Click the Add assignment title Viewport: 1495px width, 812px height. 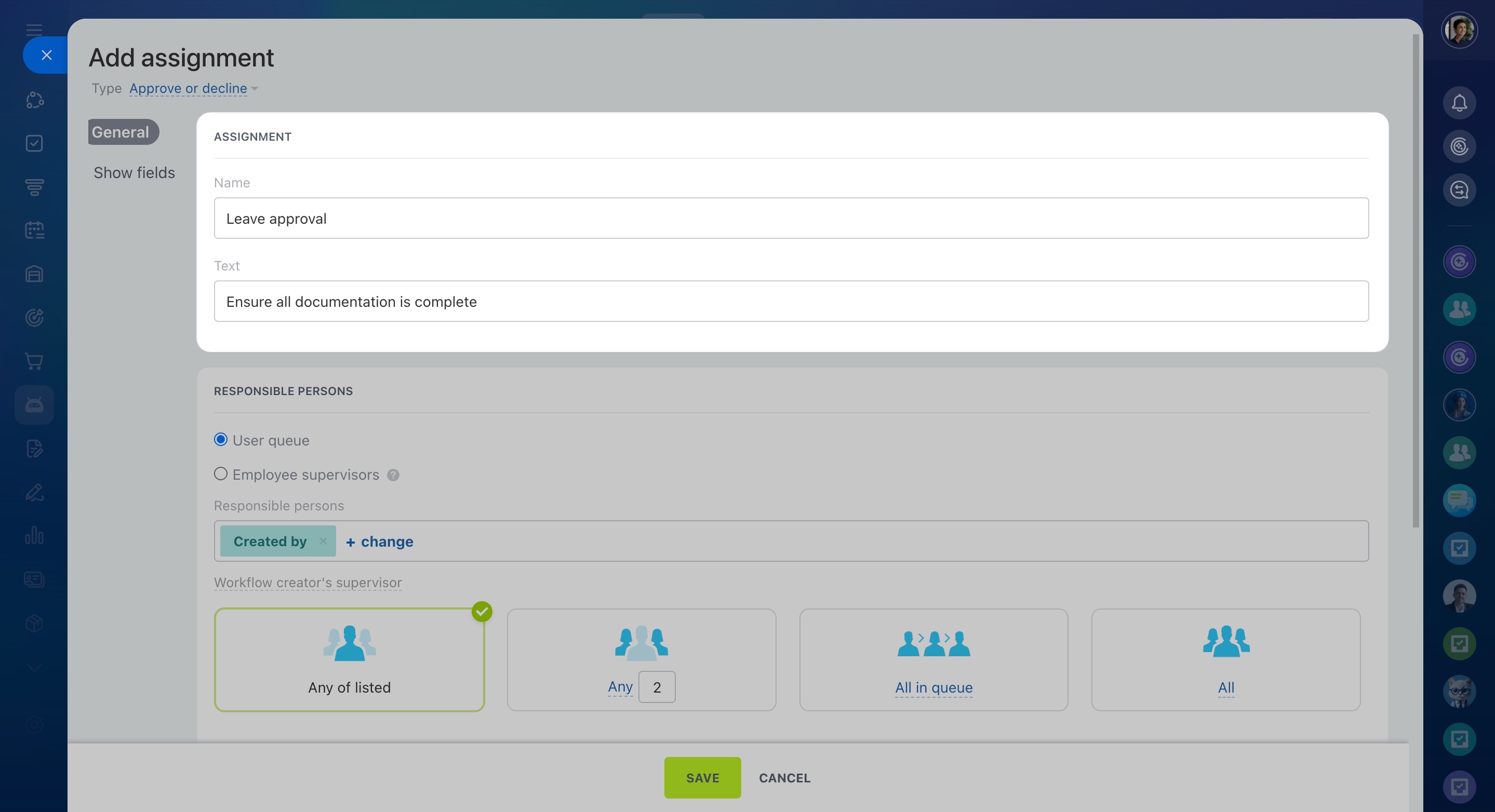click(181, 58)
